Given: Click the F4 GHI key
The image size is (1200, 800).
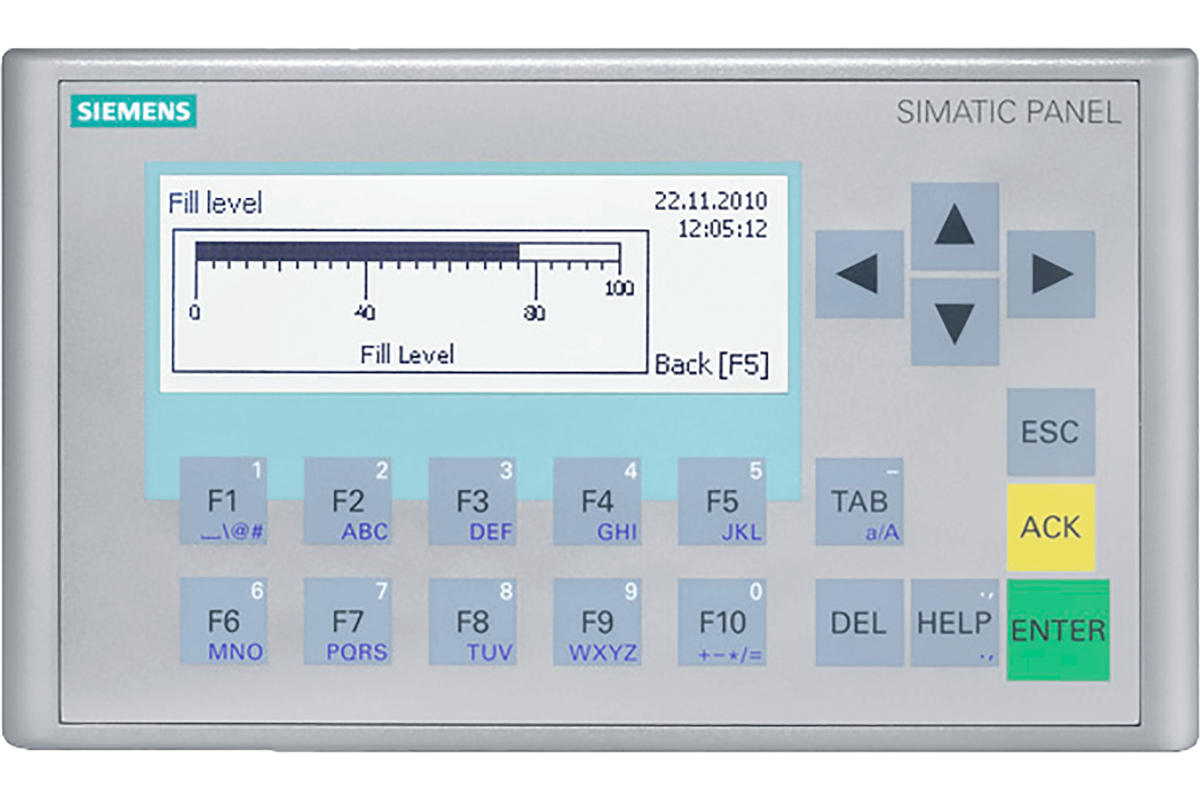Looking at the screenshot, I should (598, 502).
